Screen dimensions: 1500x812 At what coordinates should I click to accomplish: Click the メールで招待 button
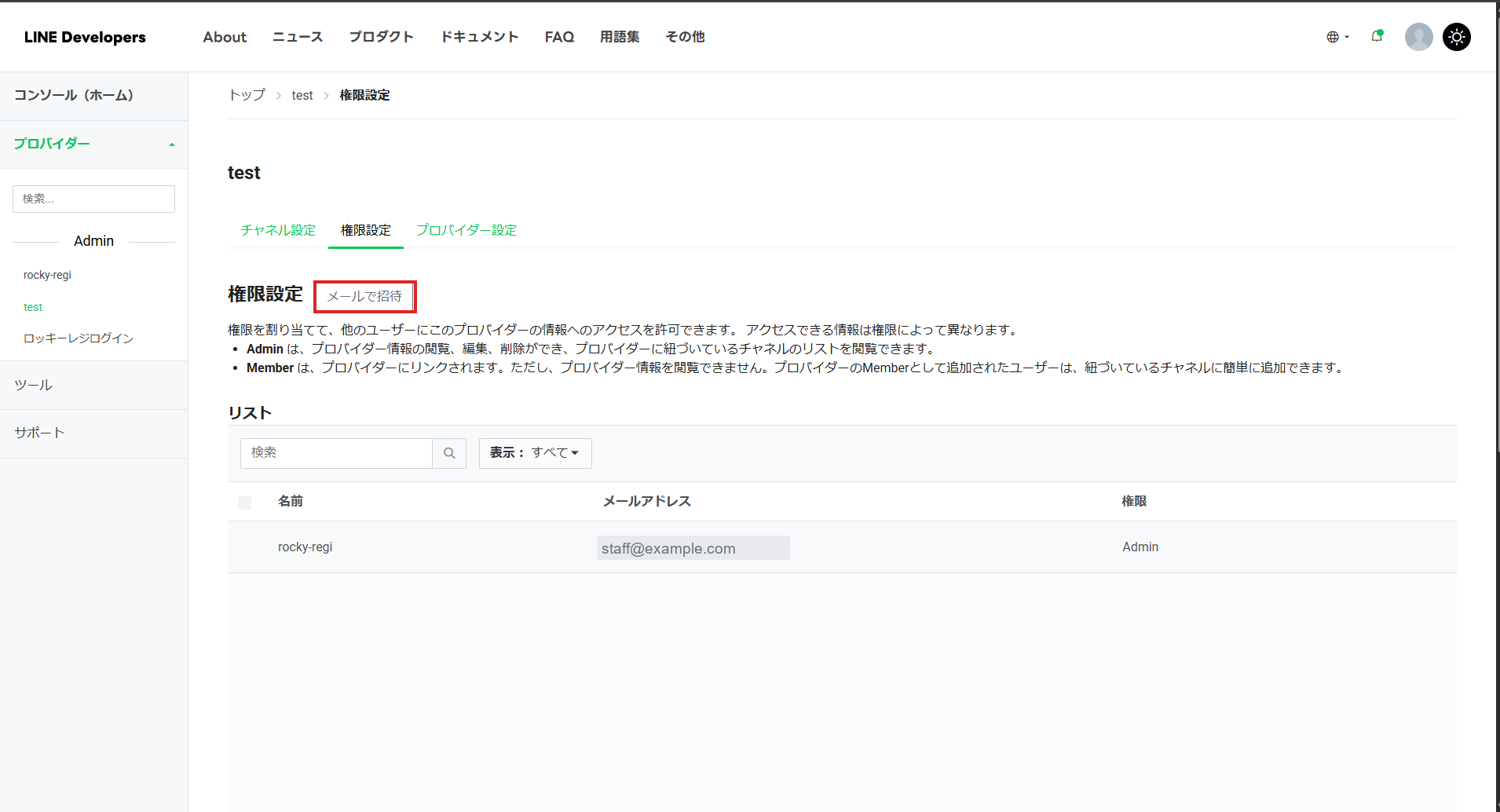364,296
